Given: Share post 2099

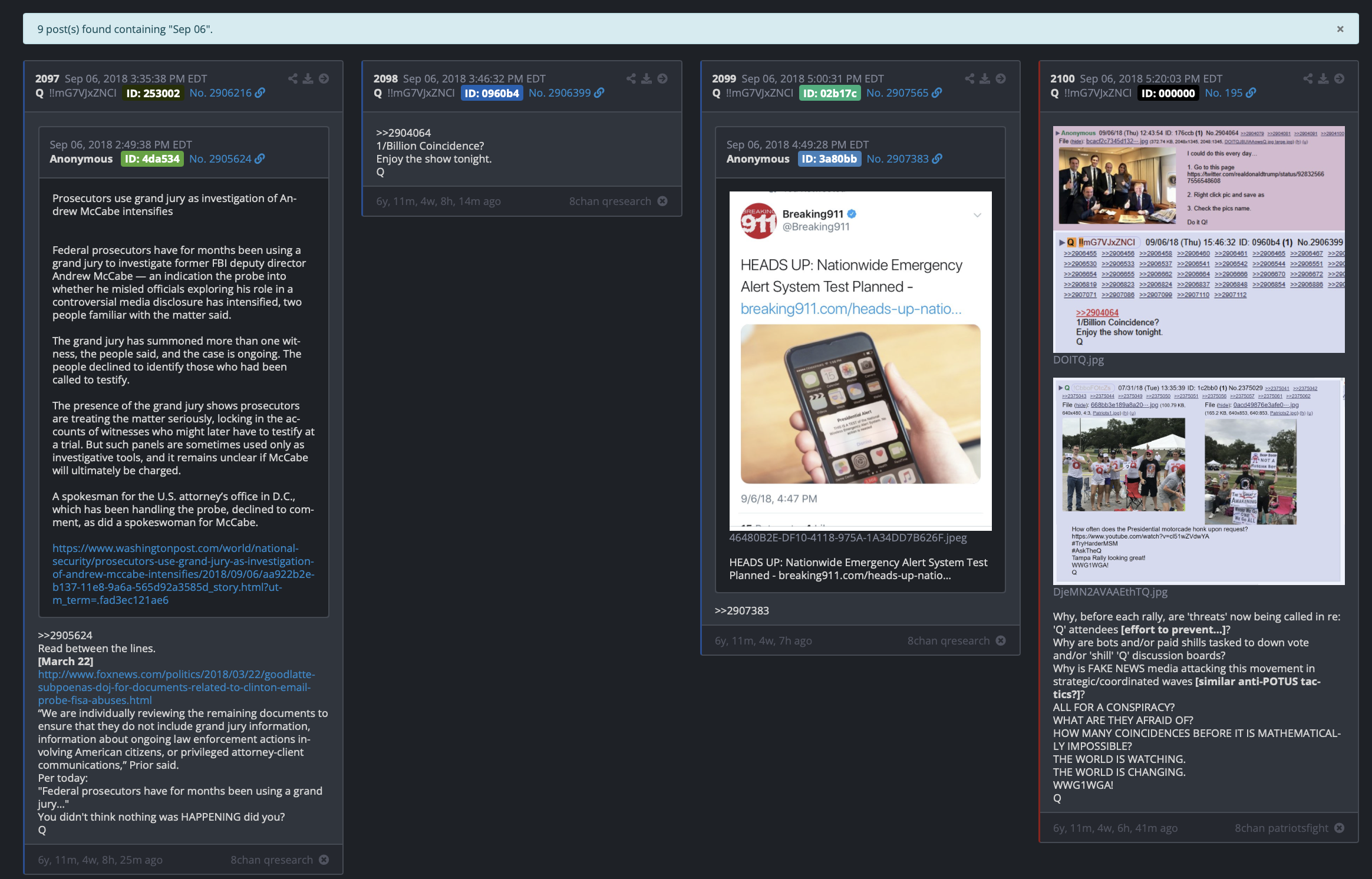Looking at the screenshot, I should [969, 78].
